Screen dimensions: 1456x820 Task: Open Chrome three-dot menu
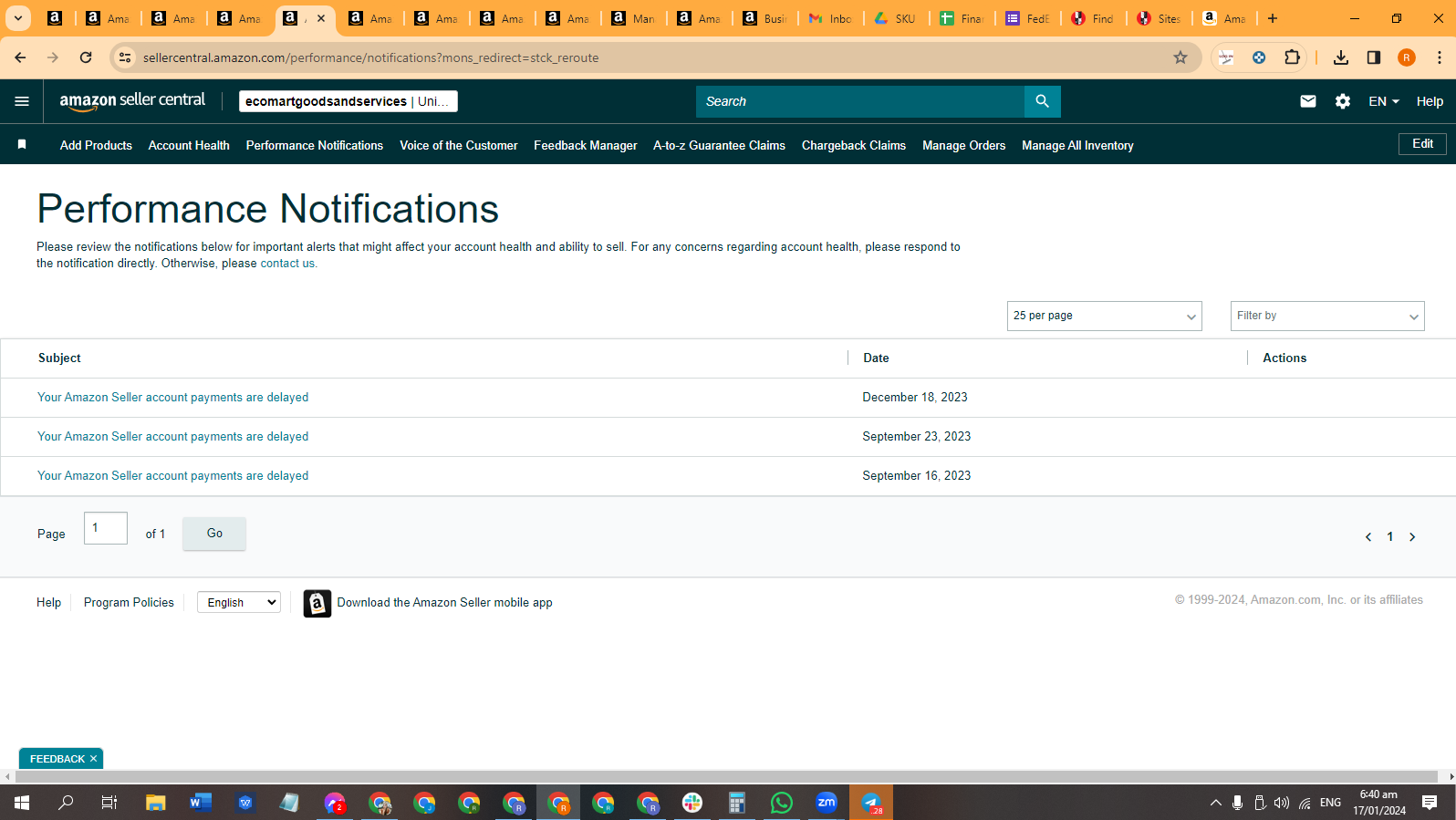(1439, 57)
